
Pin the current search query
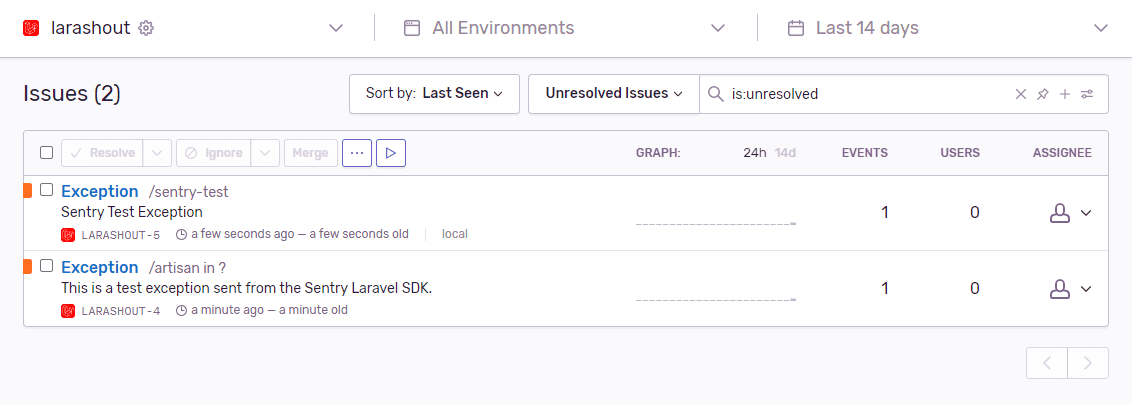point(1043,94)
